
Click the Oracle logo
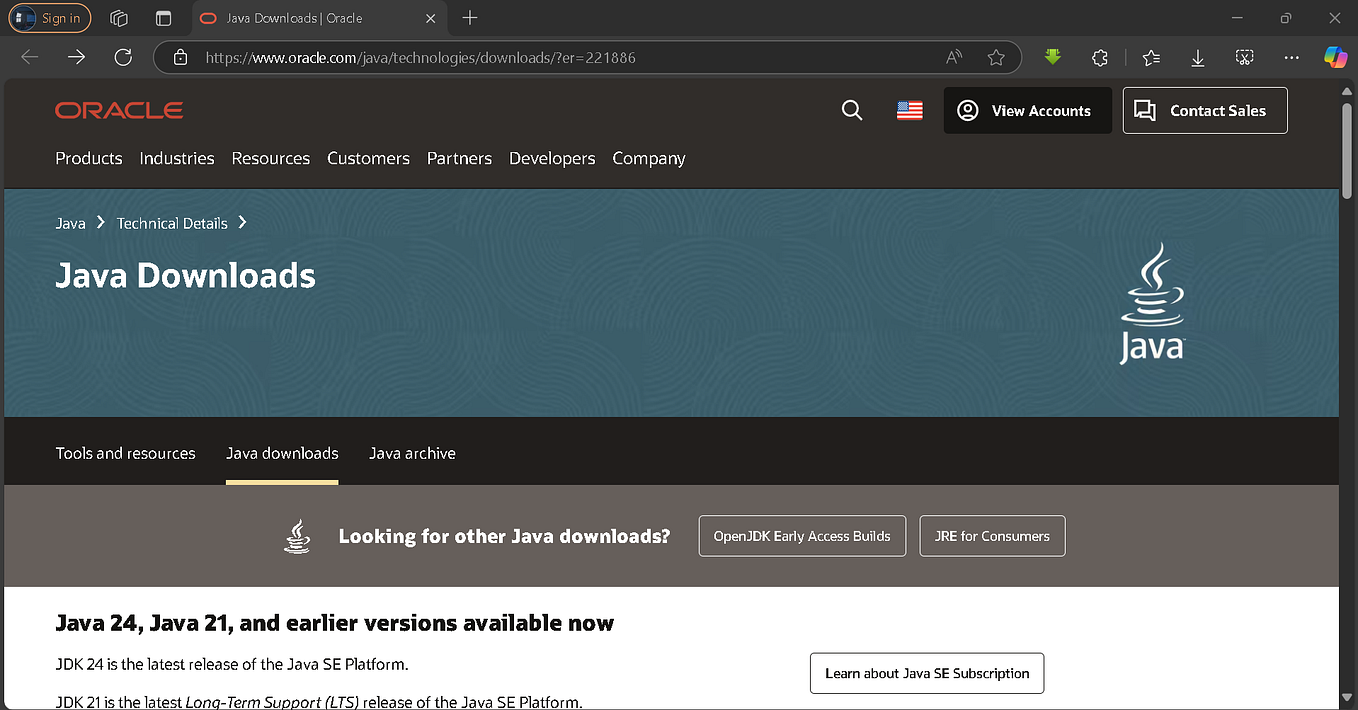[118, 110]
